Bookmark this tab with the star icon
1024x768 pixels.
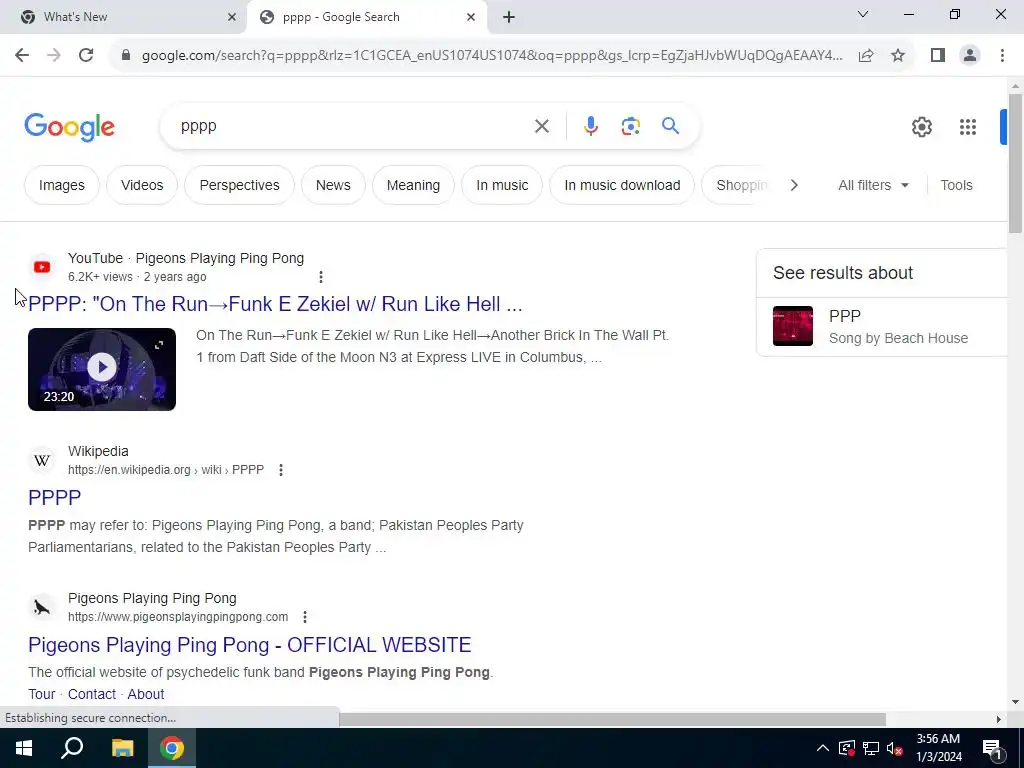pyautogui.click(x=898, y=56)
